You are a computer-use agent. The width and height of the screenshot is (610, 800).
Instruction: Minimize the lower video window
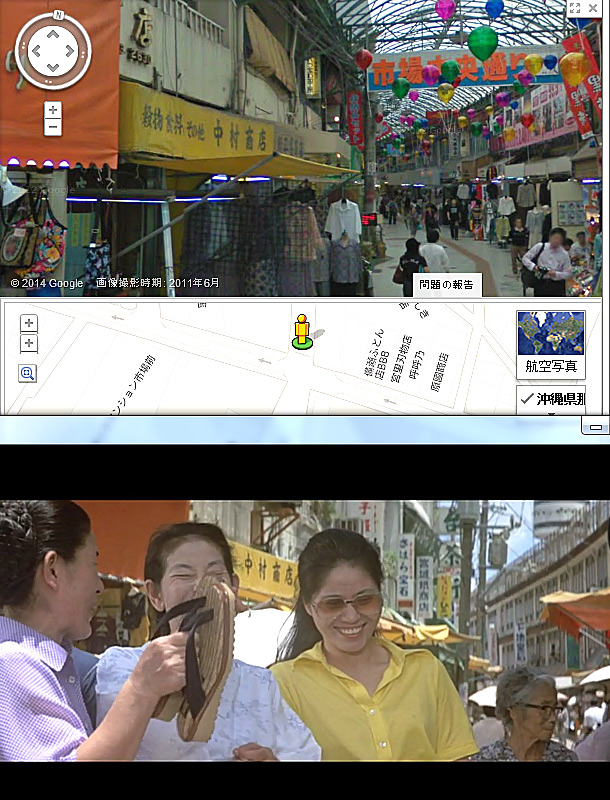pos(596,427)
